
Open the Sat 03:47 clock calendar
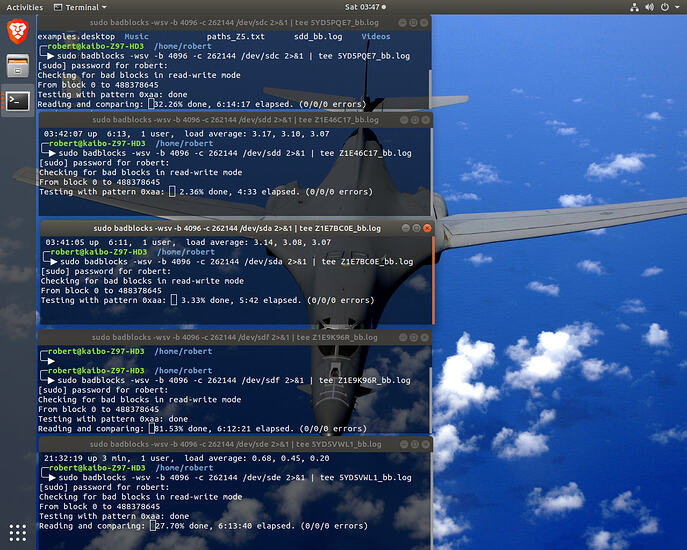365,7
